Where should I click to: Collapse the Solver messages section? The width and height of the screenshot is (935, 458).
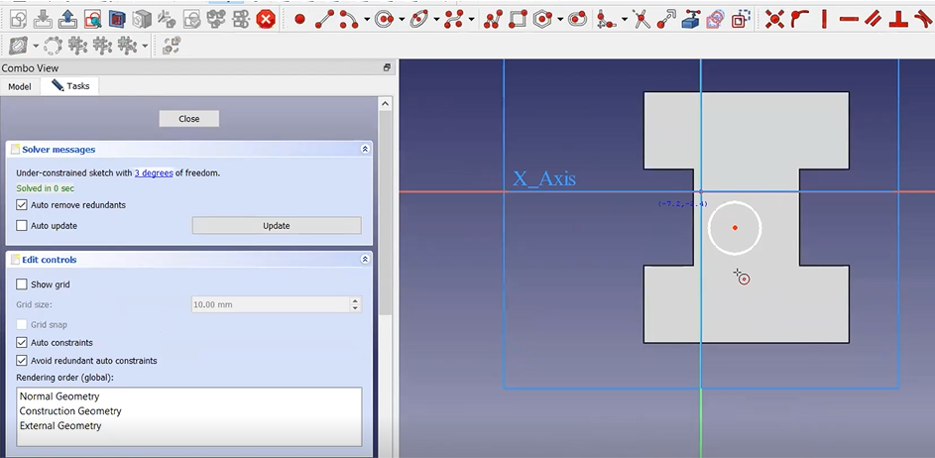[x=365, y=150]
